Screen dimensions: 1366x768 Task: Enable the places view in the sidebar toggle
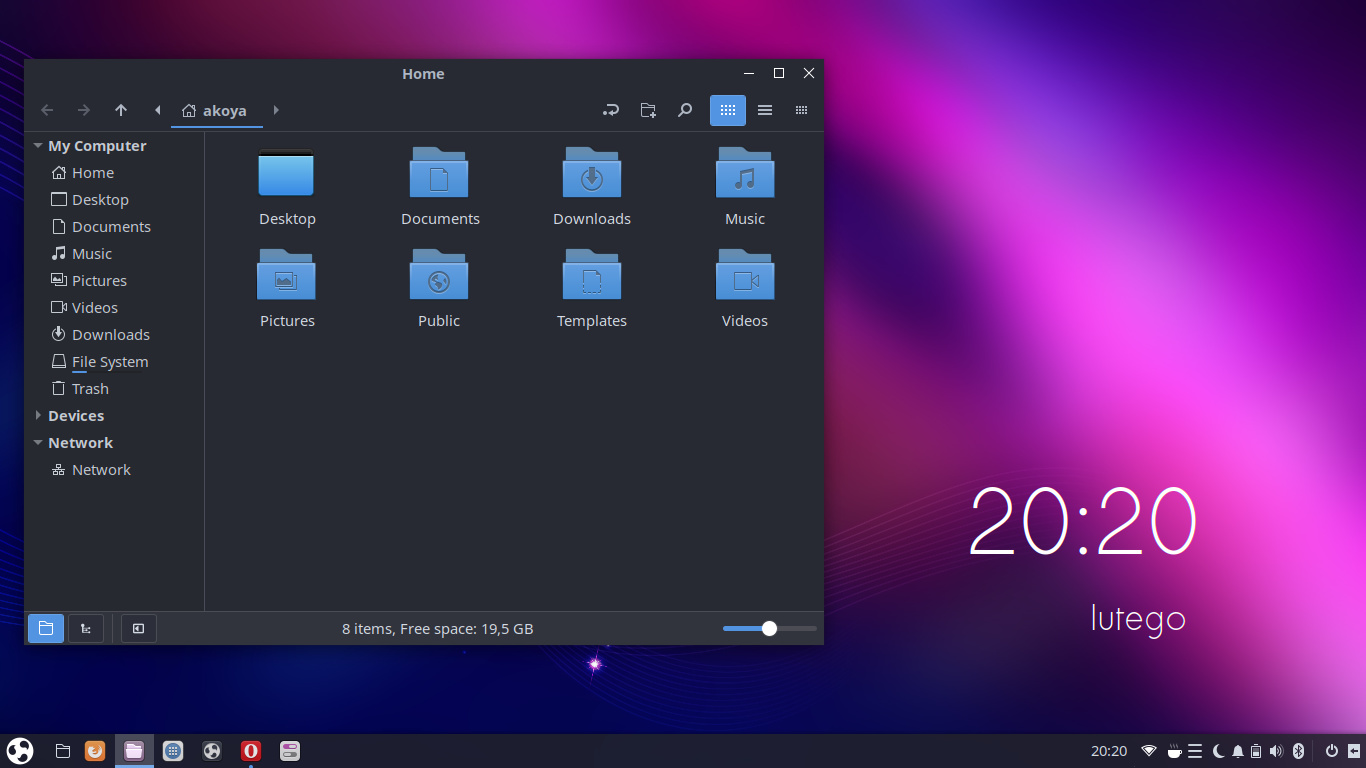point(45,628)
